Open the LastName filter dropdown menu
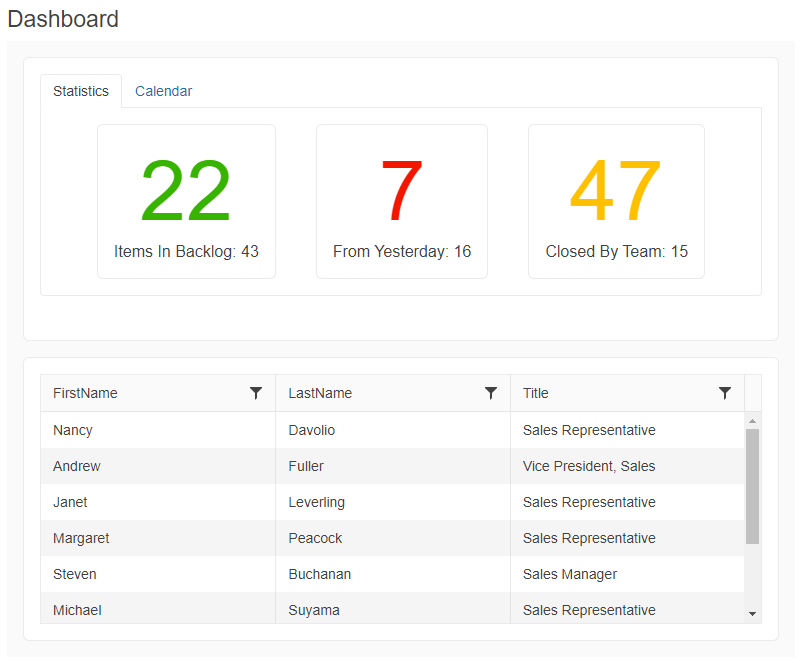Screen dimensions: 802x663 (x=491, y=393)
